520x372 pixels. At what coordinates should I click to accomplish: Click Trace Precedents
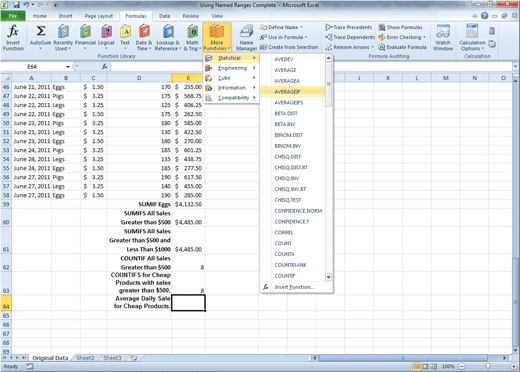click(349, 27)
